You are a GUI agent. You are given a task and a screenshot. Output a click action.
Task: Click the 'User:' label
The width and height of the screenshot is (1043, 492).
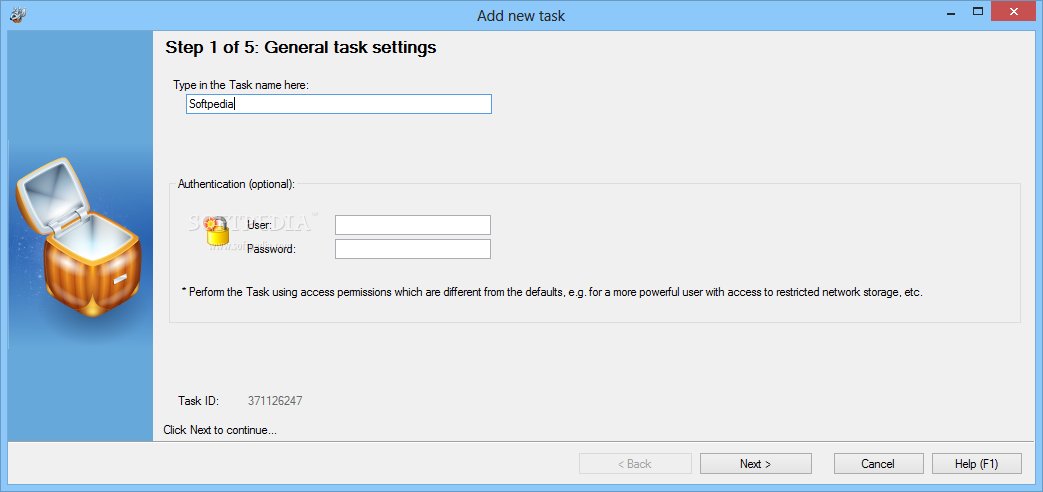[259, 225]
